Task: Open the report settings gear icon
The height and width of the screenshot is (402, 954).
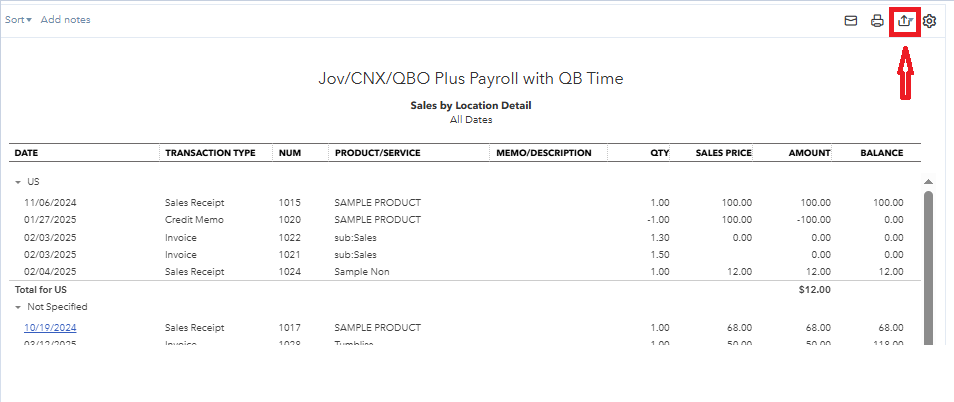Action: (x=929, y=21)
